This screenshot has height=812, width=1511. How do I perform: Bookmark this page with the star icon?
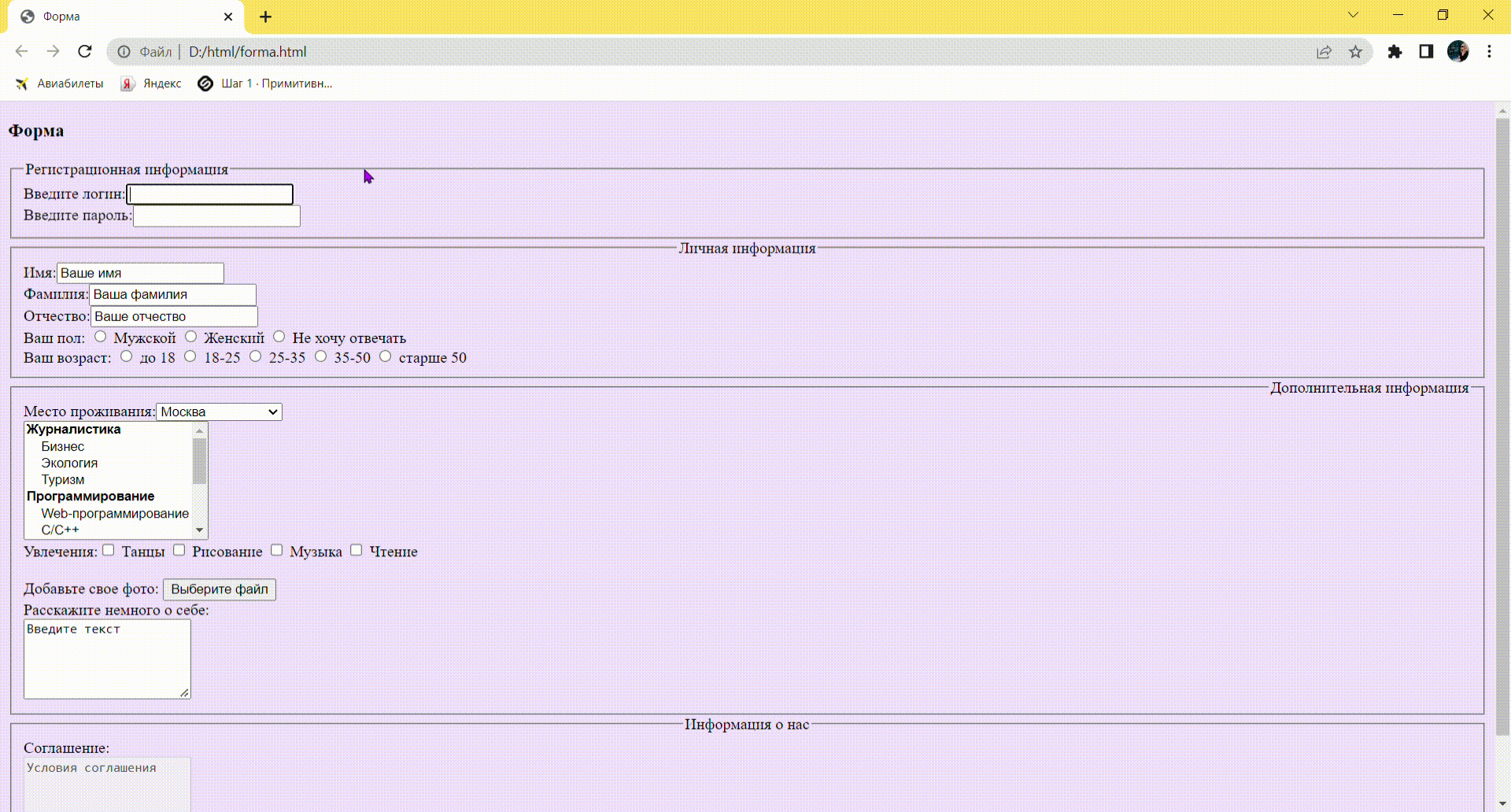(1355, 52)
